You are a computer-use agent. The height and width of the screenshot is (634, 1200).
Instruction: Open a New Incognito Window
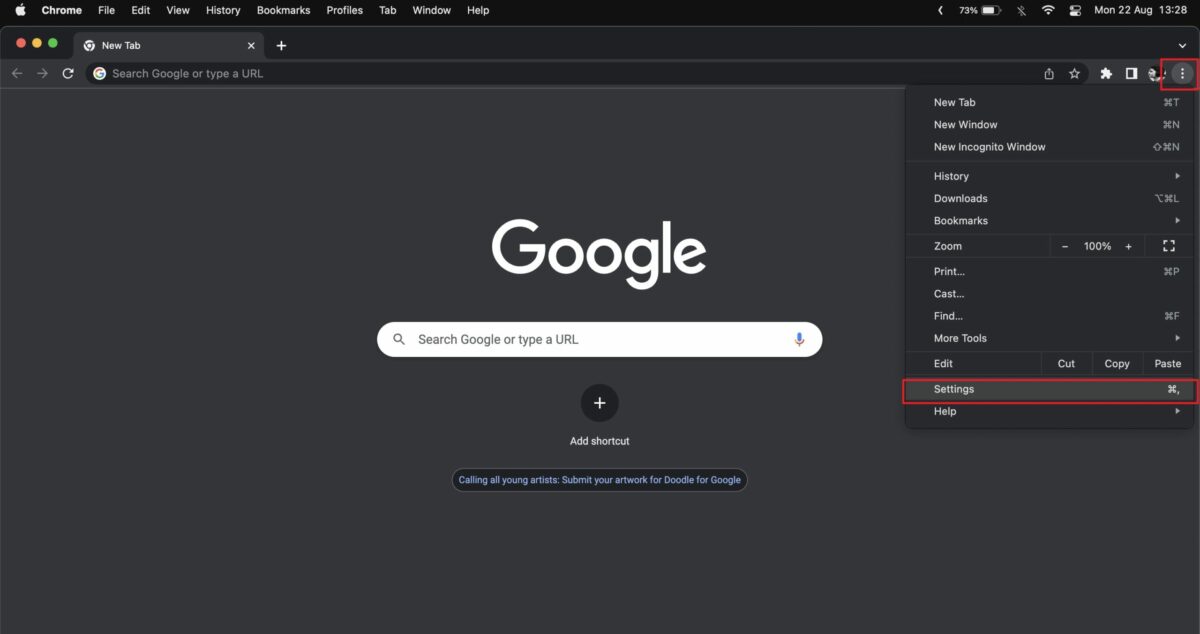click(1049, 146)
